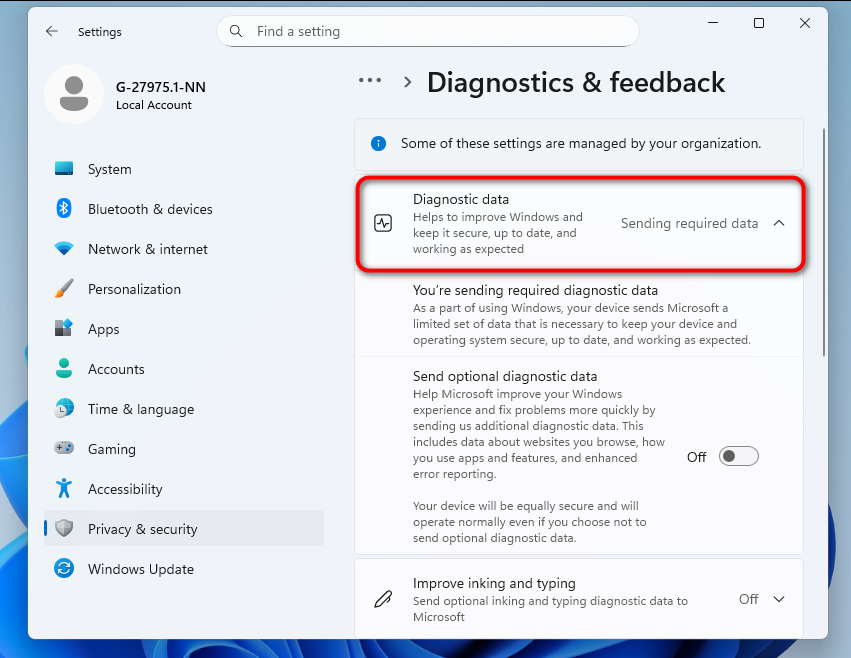851x658 pixels.
Task: Click the Off label beside the toggle switch
Action: coord(696,457)
